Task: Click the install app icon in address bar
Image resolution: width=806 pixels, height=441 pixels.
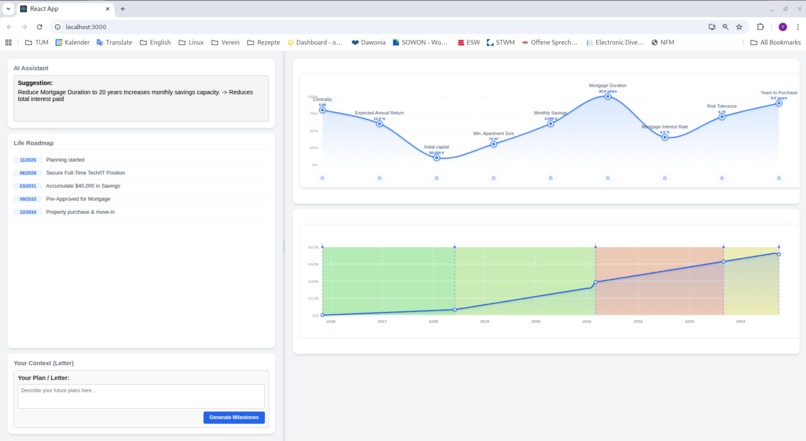Action: 712,27
